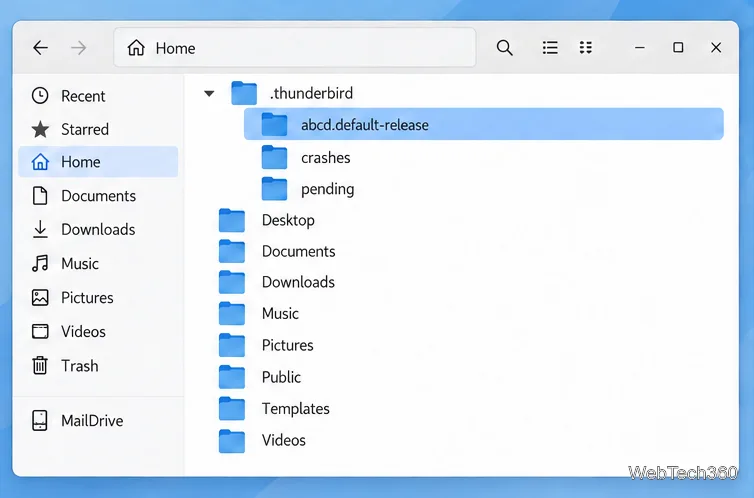This screenshot has width=754, height=498.
Task: Click Videos folder icon in file list
Action: [232, 441]
